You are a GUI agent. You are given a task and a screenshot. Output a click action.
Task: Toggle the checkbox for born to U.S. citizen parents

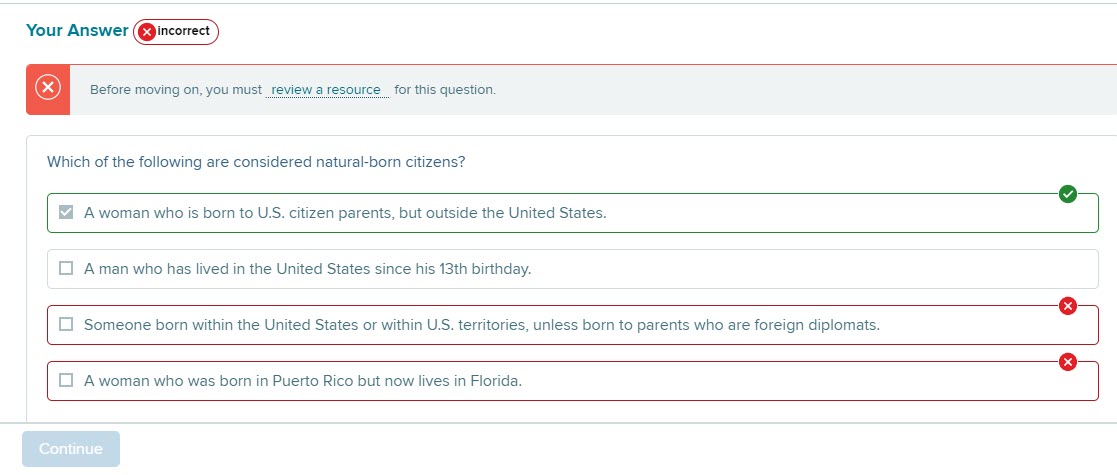click(66, 212)
